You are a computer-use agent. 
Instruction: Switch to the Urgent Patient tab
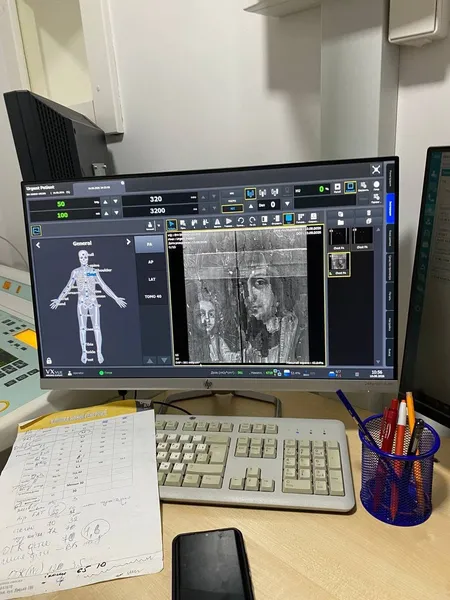[x=48, y=190]
